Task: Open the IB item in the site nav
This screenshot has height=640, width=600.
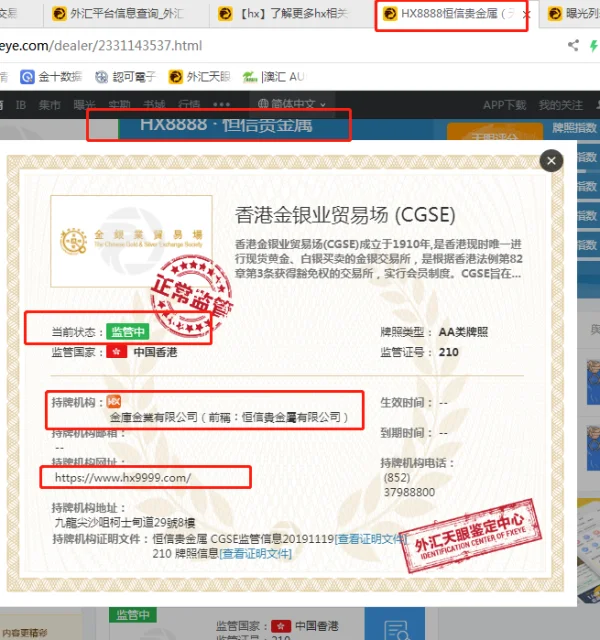Action: tap(20, 105)
